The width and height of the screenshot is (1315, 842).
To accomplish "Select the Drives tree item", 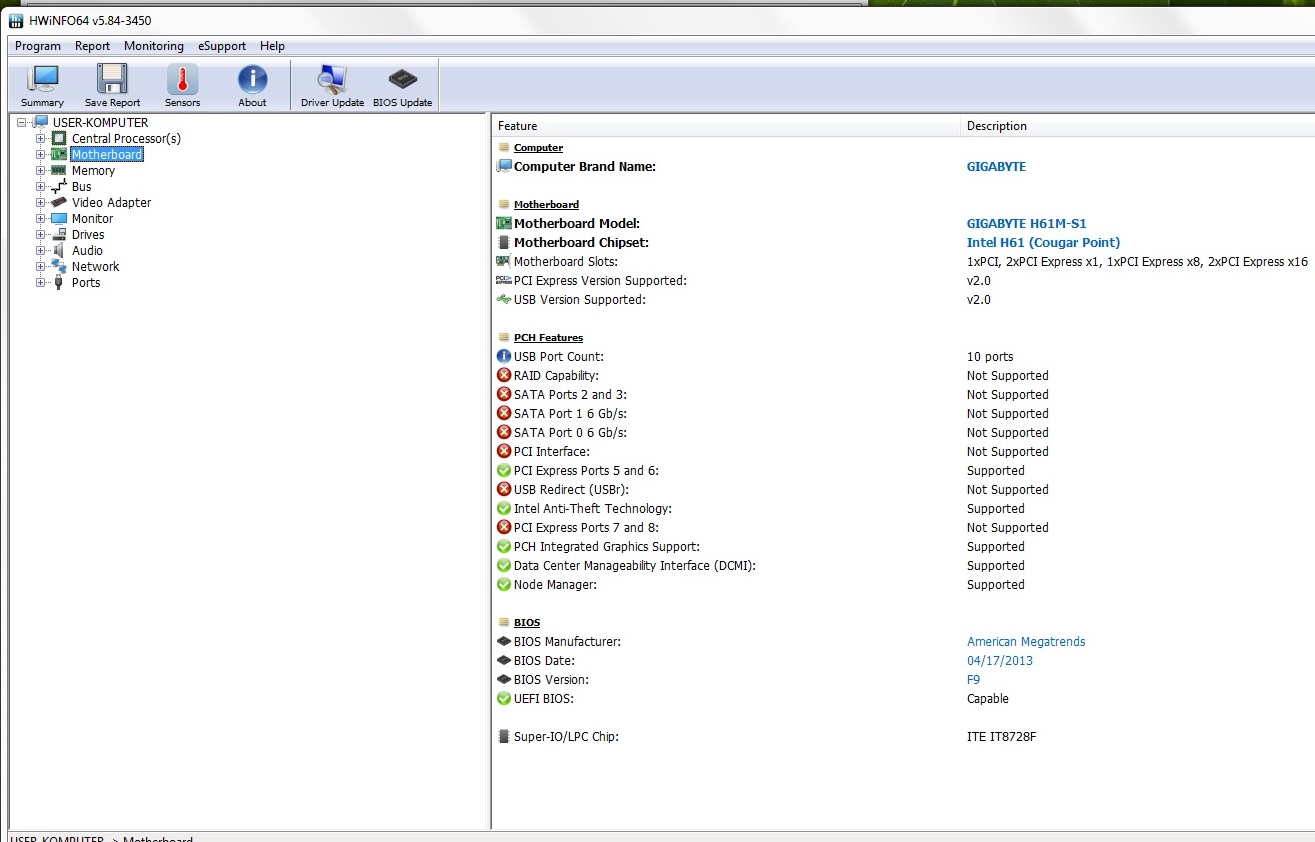I will click(88, 235).
